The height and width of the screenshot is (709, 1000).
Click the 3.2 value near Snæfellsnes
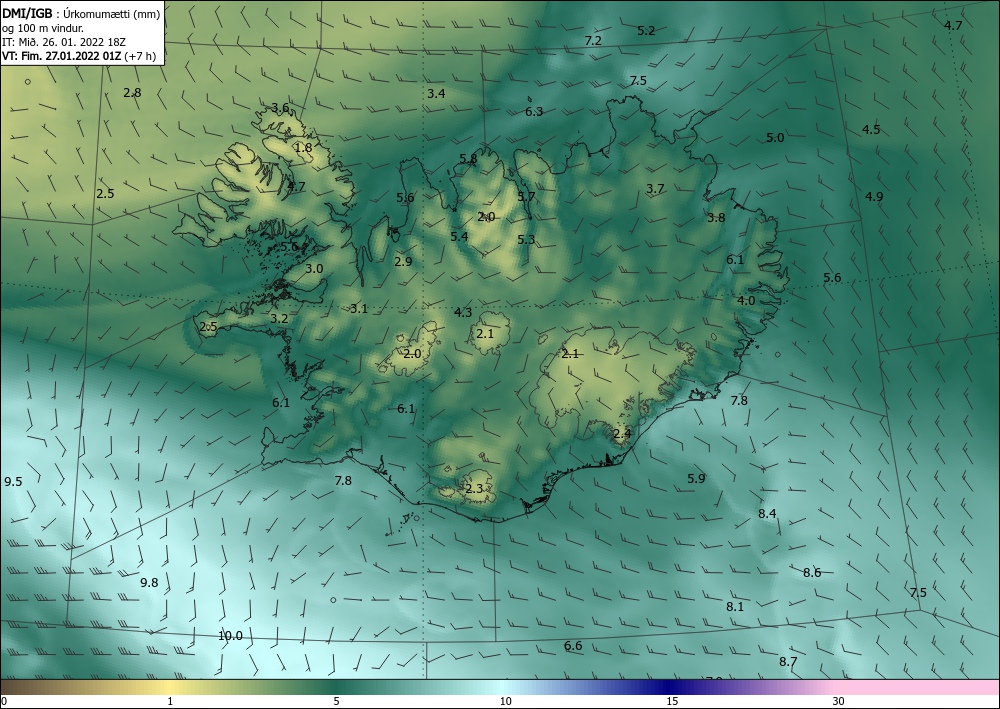(x=279, y=319)
